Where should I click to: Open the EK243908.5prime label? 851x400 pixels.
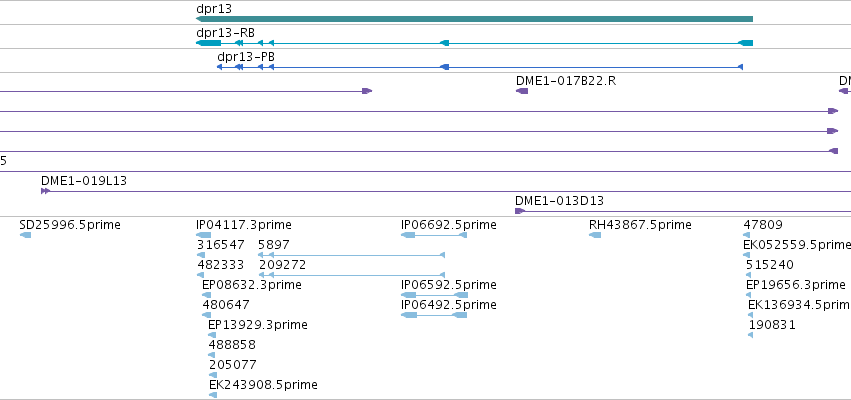263,385
